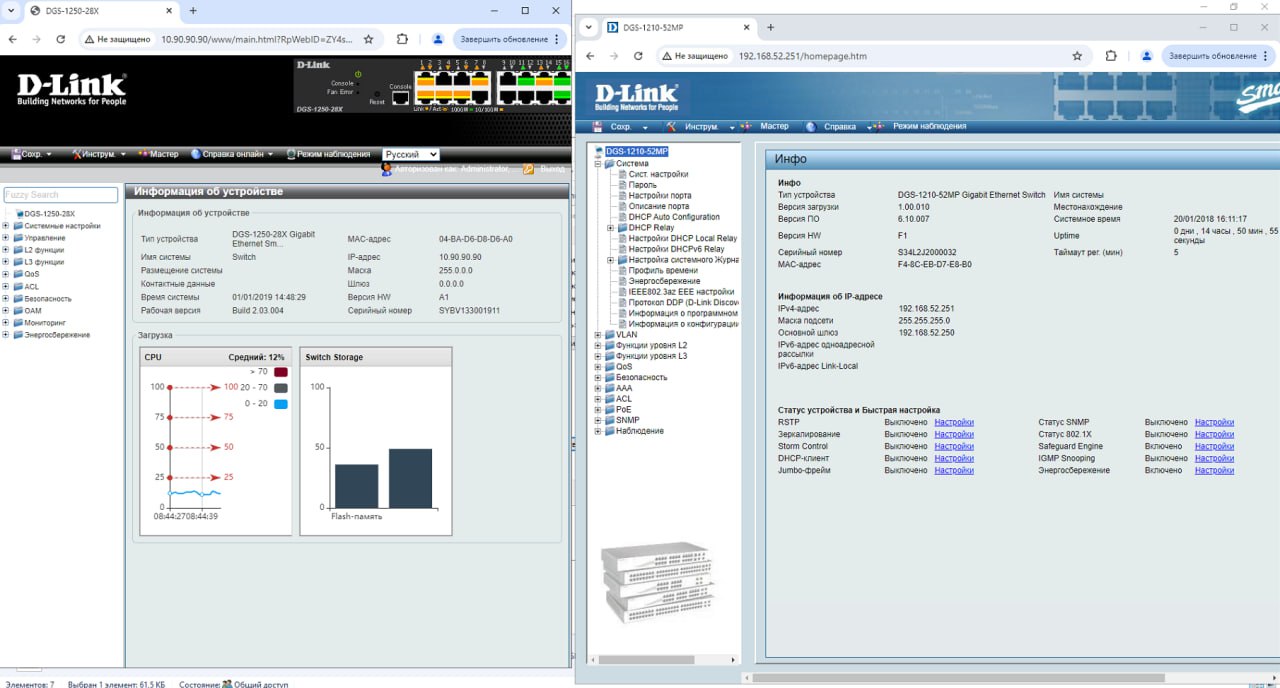Open Настройки link for Jumbo-фрейм
This screenshot has width=1280, height=688.
click(954, 471)
